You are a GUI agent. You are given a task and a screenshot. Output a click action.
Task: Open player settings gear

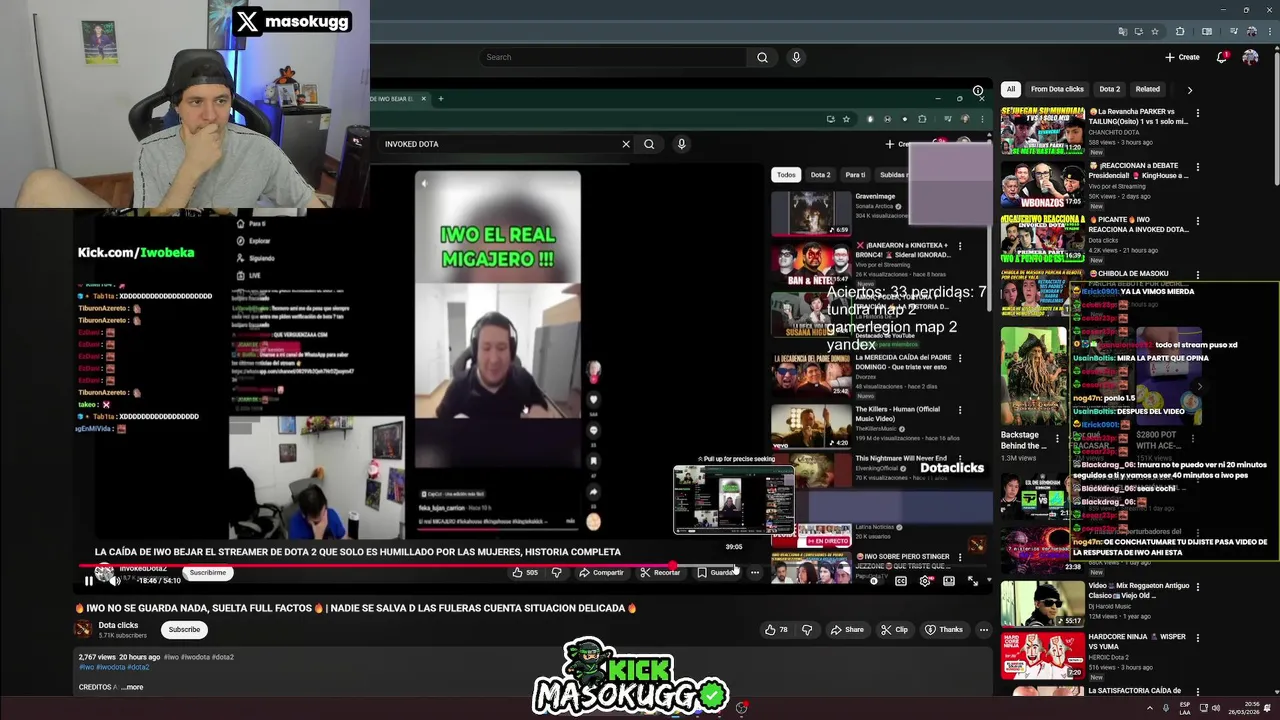(x=925, y=581)
